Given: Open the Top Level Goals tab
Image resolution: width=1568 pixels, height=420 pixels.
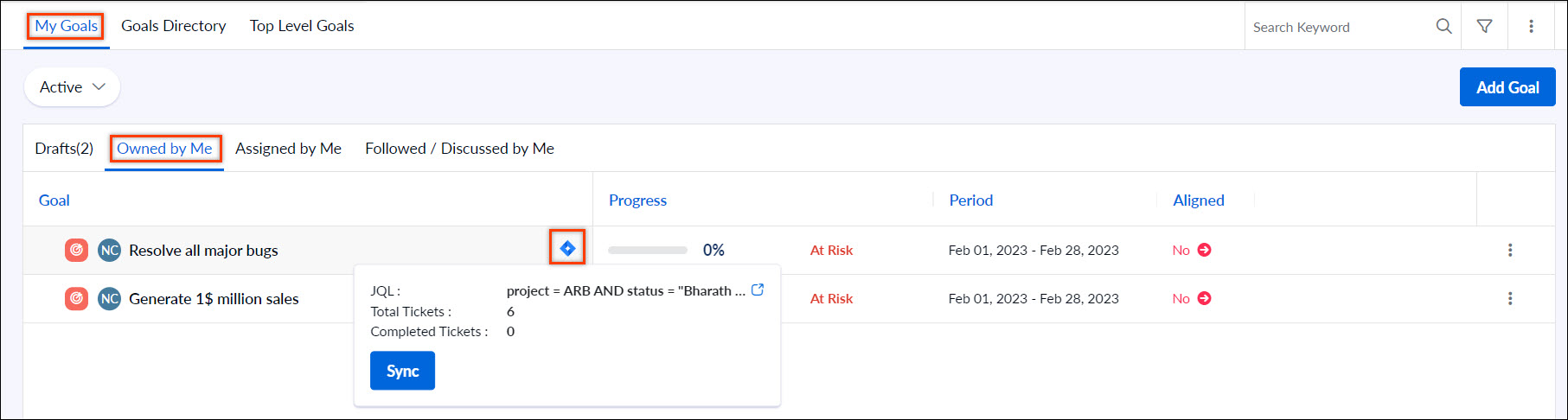Looking at the screenshot, I should pyautogui.click(x=302, y=26).
